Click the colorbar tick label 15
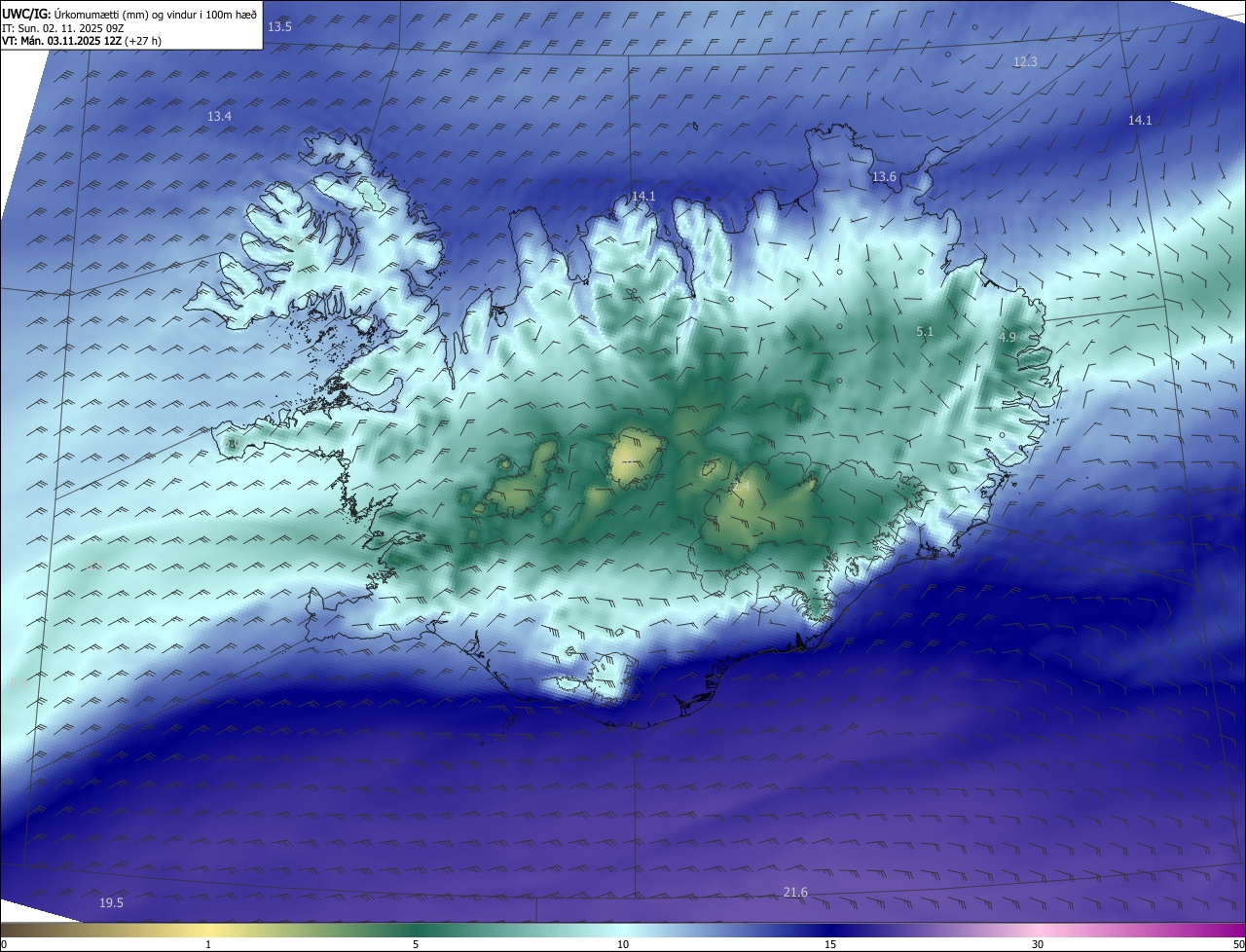Viewport: 1246px width, 952px height. [x=830, y=944]
